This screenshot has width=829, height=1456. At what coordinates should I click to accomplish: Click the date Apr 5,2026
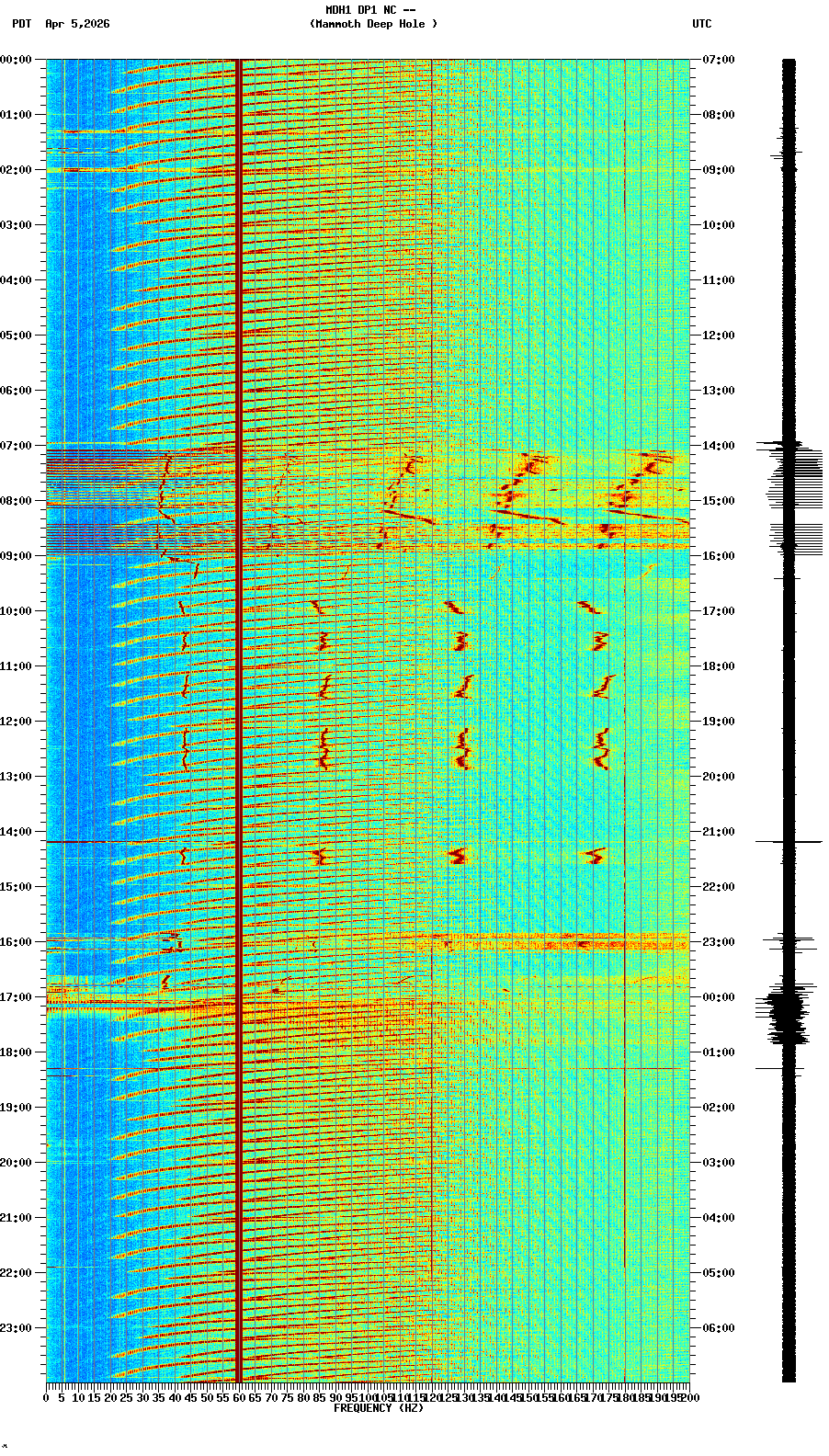click(77, 24)
